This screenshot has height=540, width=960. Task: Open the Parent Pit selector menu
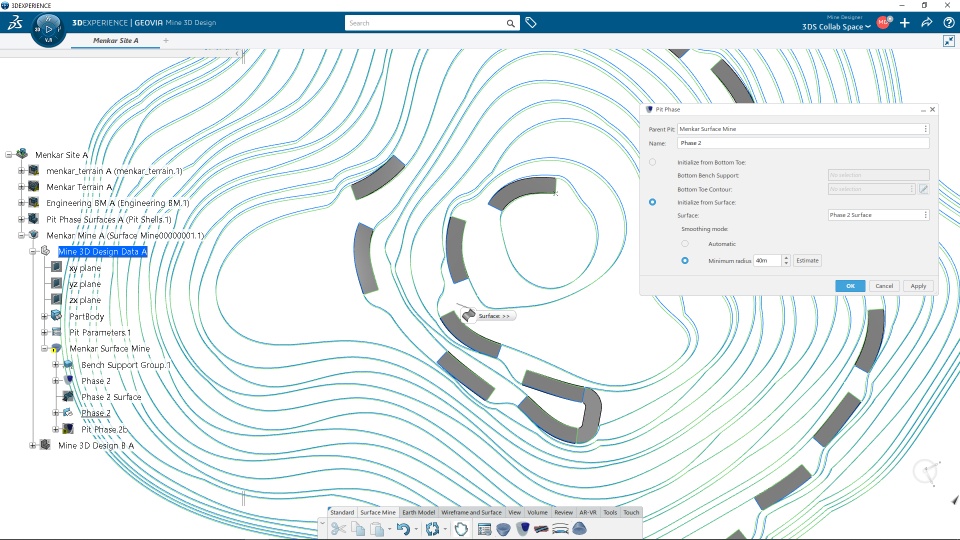click(x=925, y=129)
